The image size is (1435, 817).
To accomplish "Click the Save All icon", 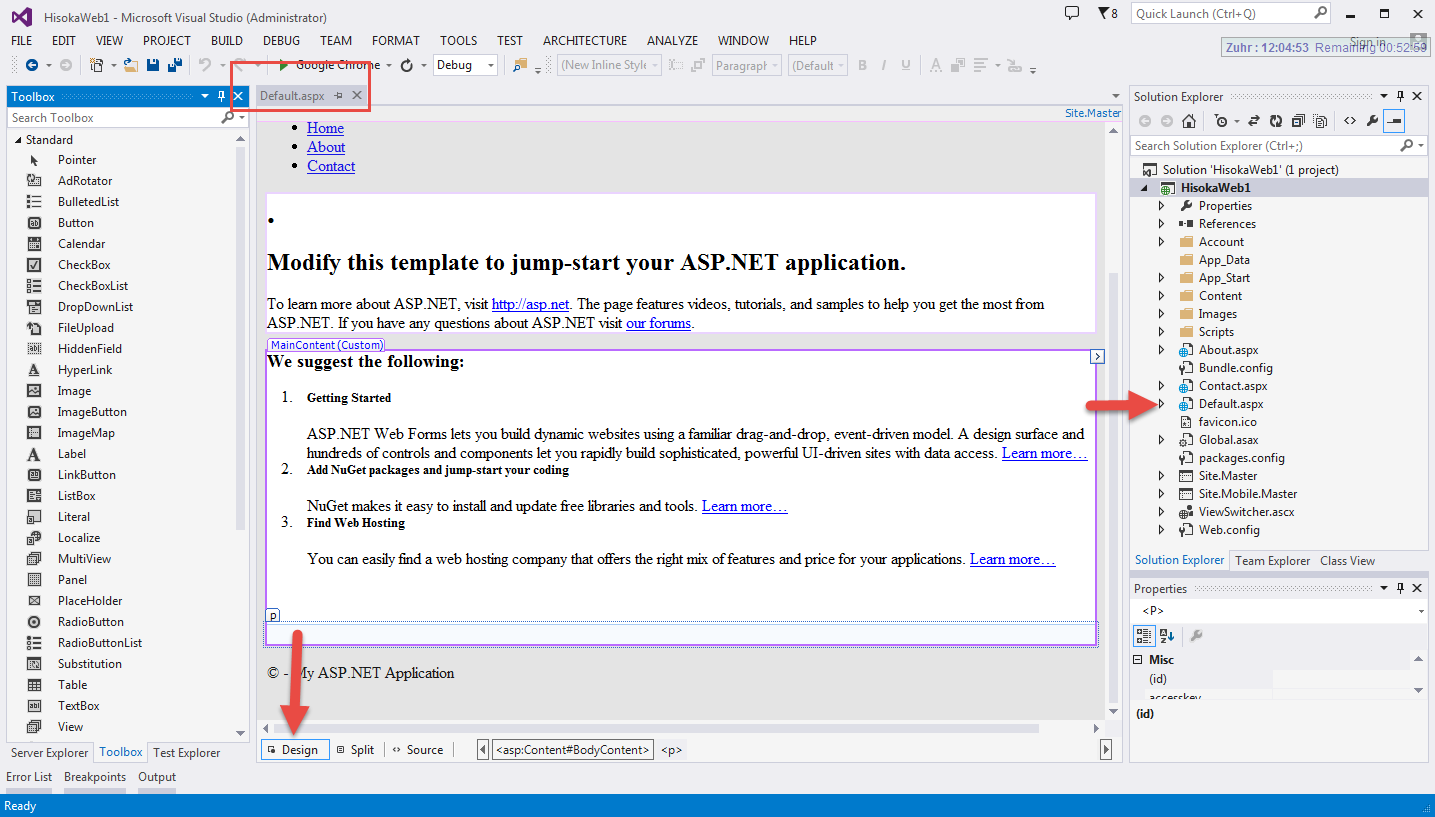I will [174, 65].
